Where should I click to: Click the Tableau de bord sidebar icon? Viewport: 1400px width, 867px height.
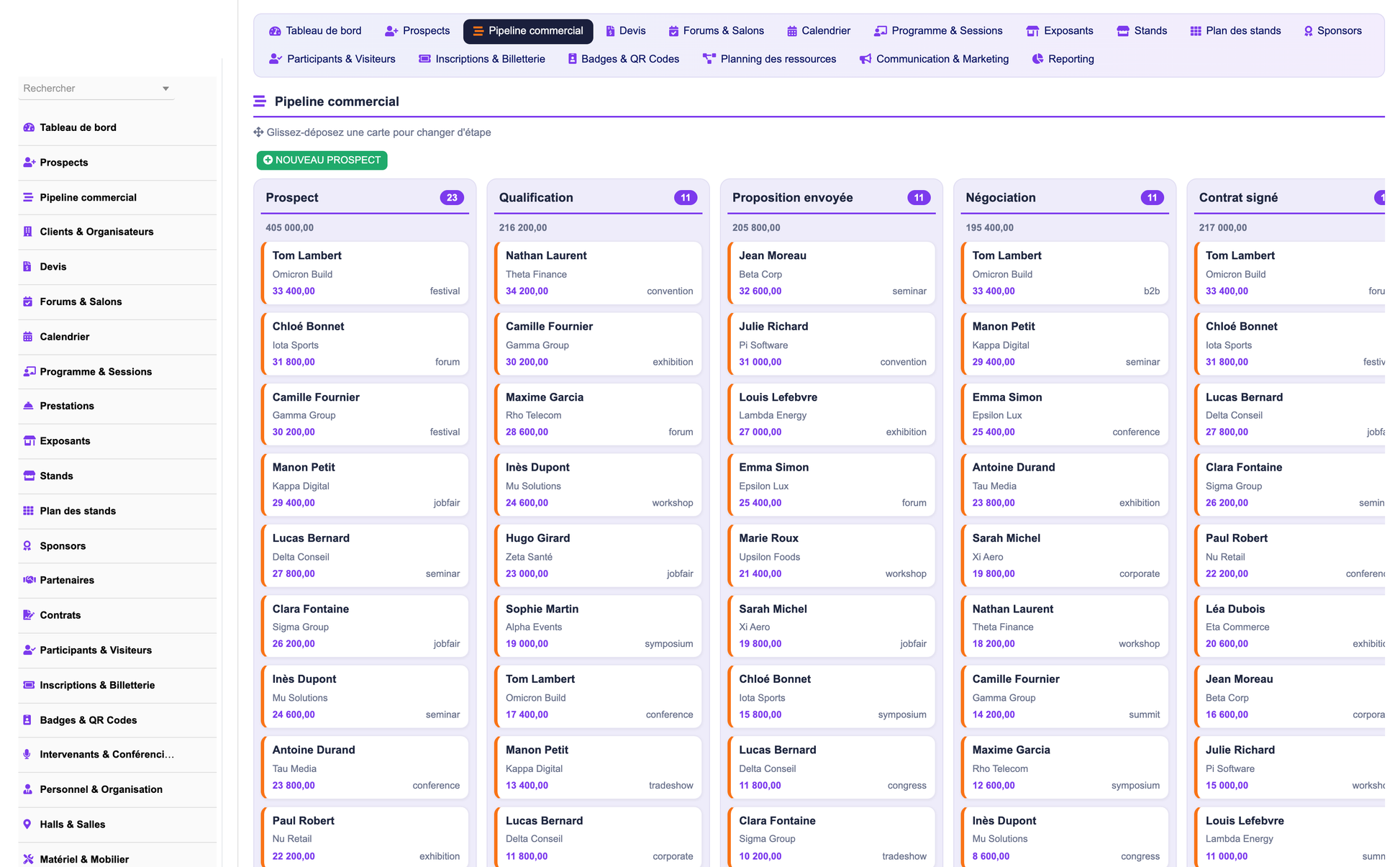[29, 127]
